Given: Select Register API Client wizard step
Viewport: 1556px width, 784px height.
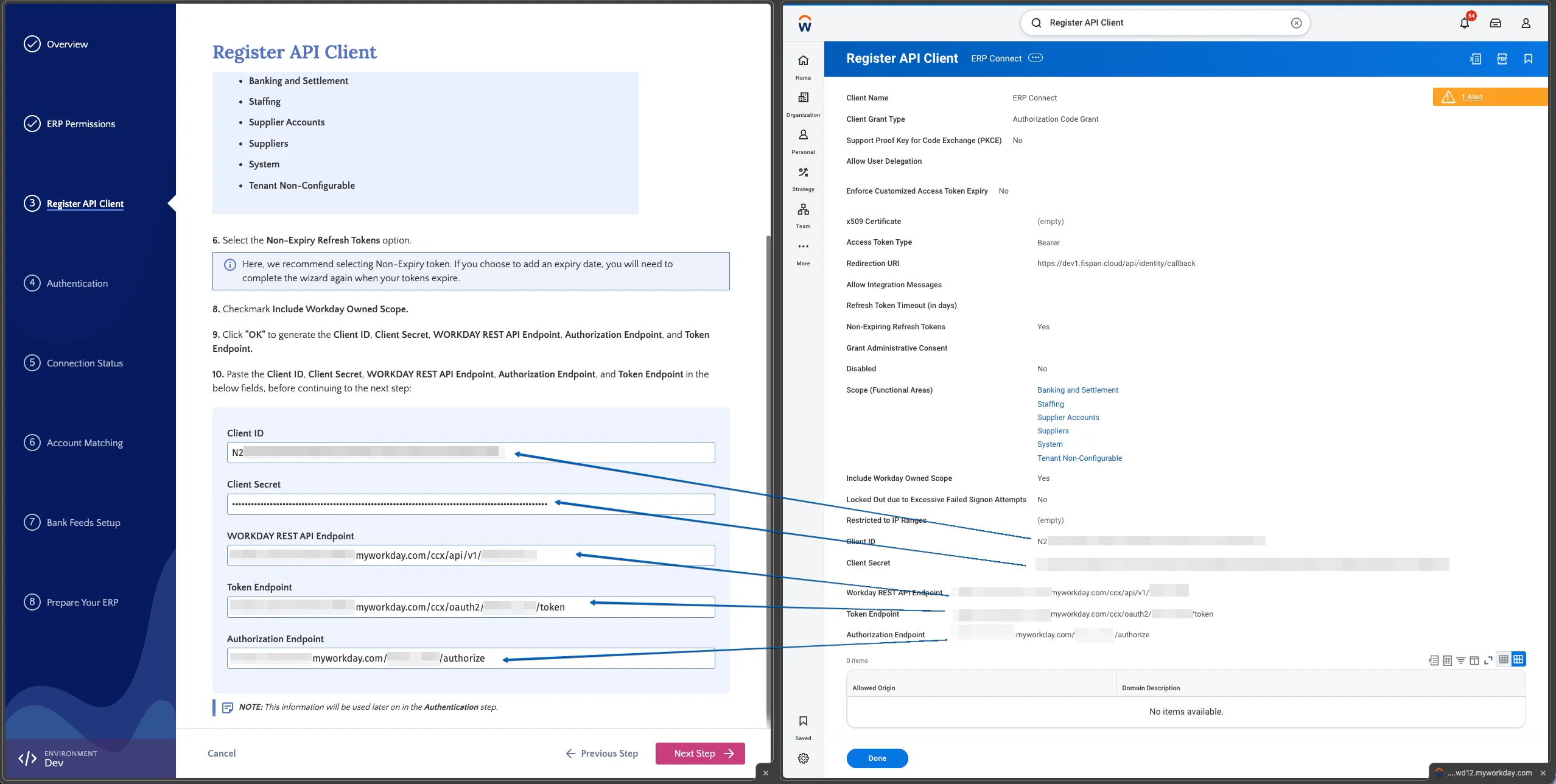Looking at the screenshot, I should point(73,203).
